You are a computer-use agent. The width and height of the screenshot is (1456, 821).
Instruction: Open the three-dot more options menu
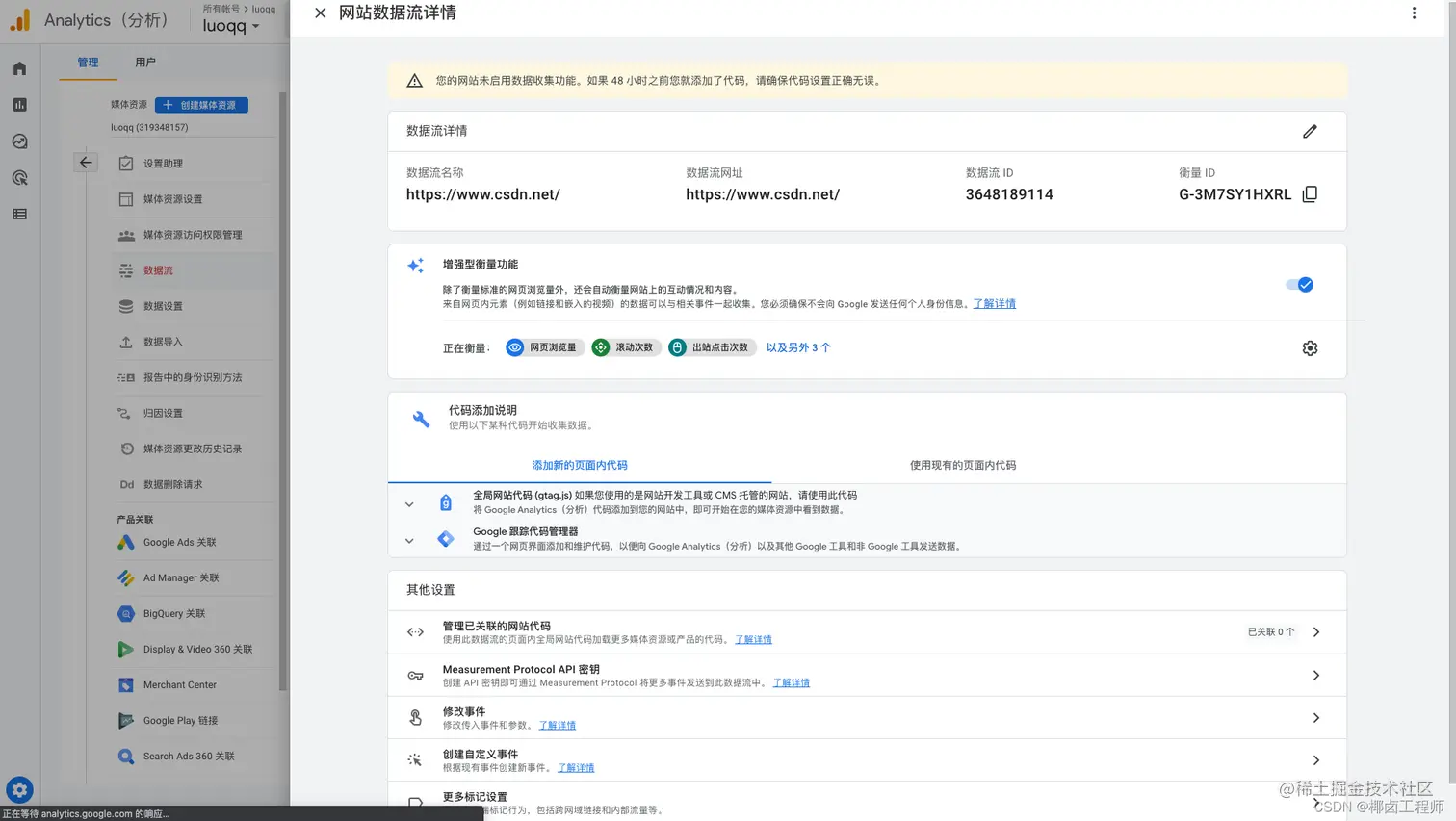(x=1414, y=13)
